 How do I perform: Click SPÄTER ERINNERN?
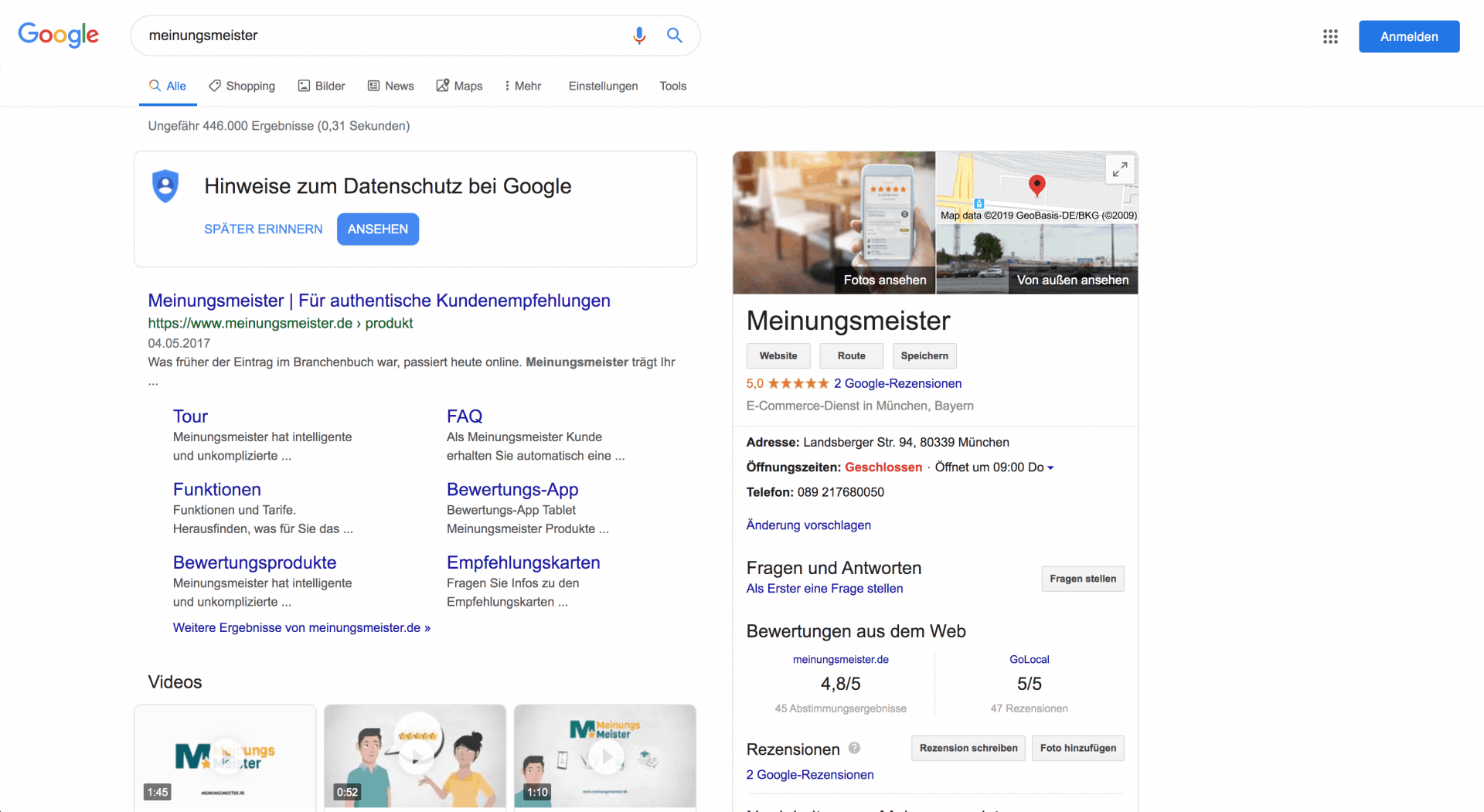pos(264,229)
